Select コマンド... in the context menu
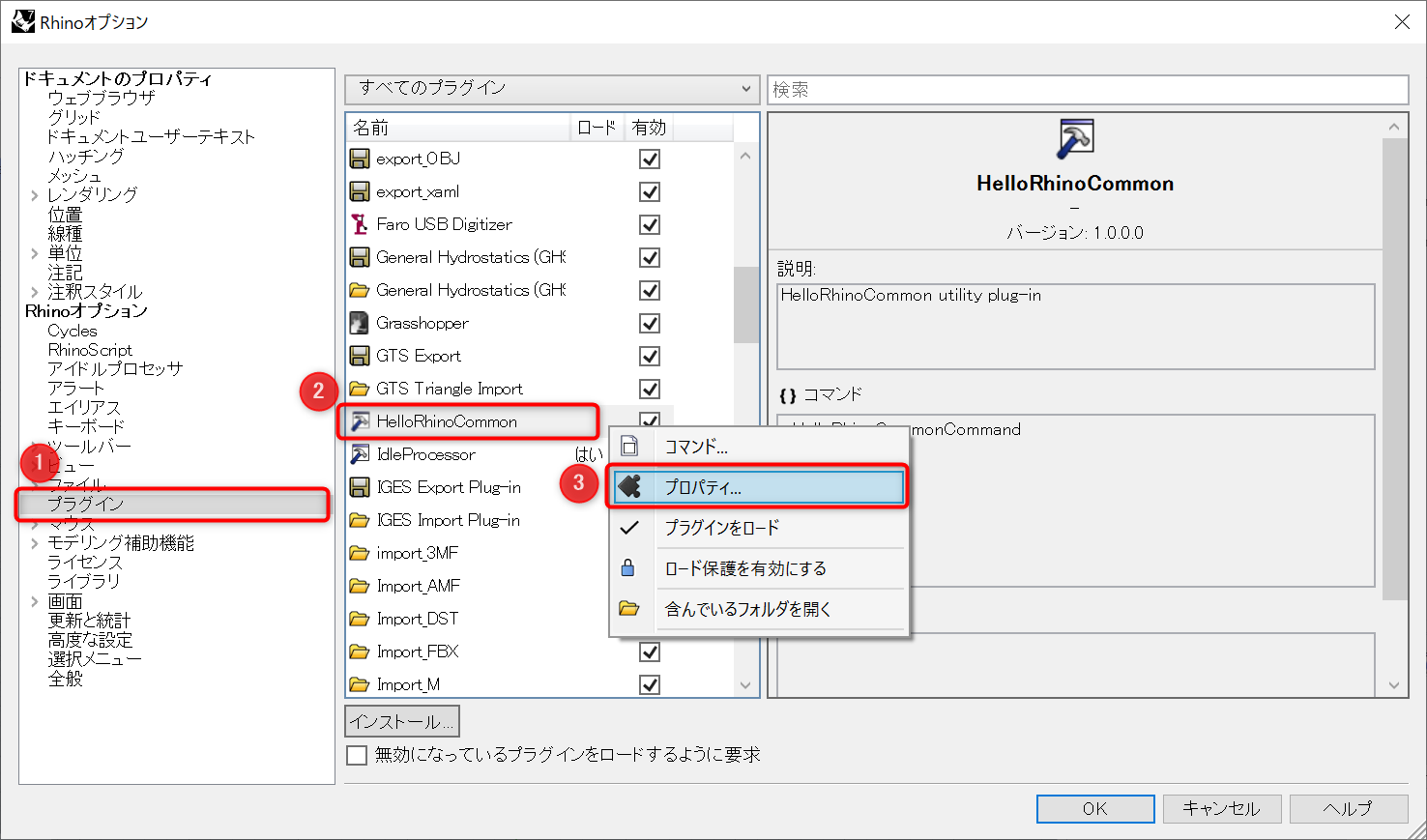Viewport: 1427px width, 840px height. coord(759,447)
